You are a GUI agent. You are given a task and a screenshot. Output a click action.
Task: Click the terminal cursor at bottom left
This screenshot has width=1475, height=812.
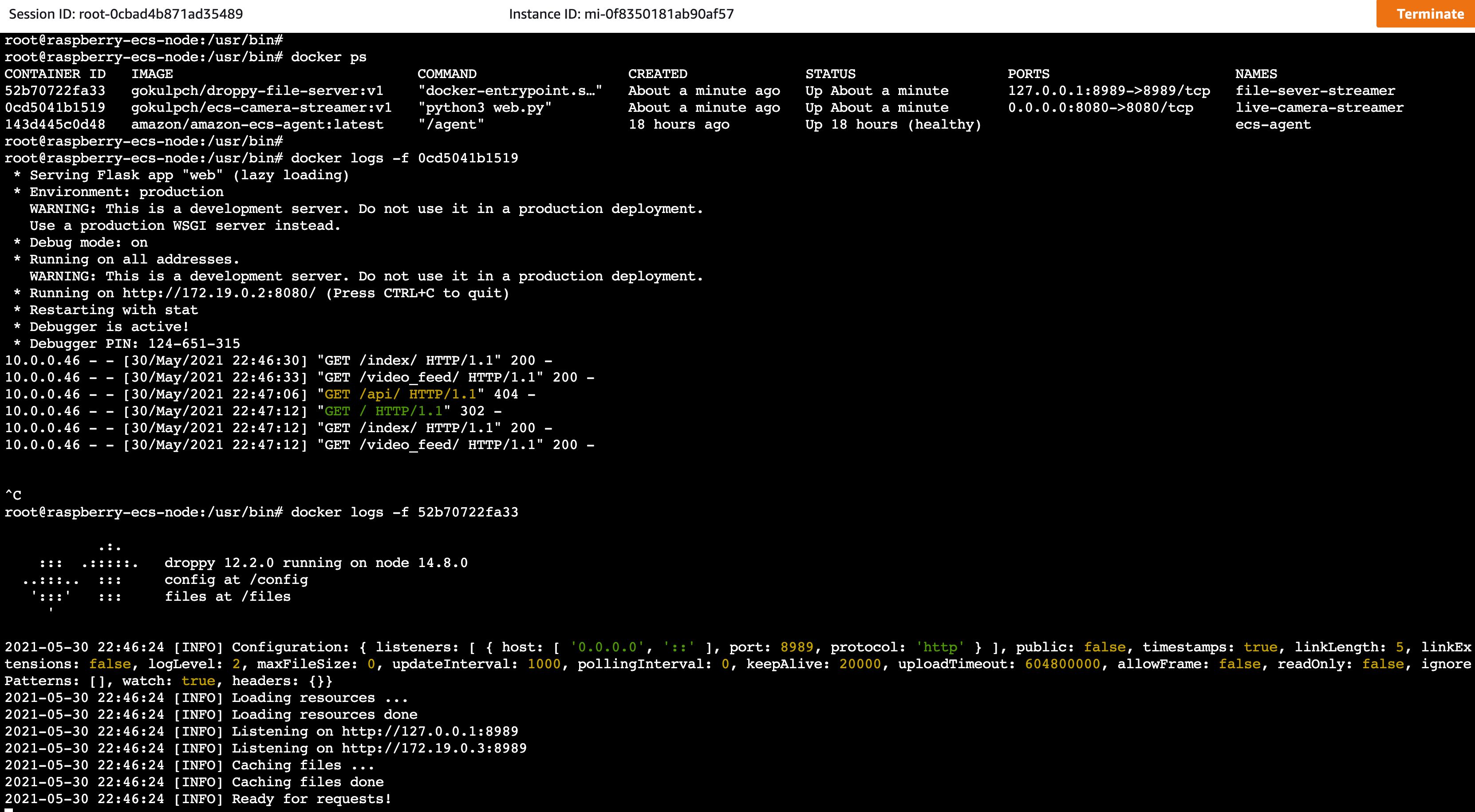coord(8,810)
